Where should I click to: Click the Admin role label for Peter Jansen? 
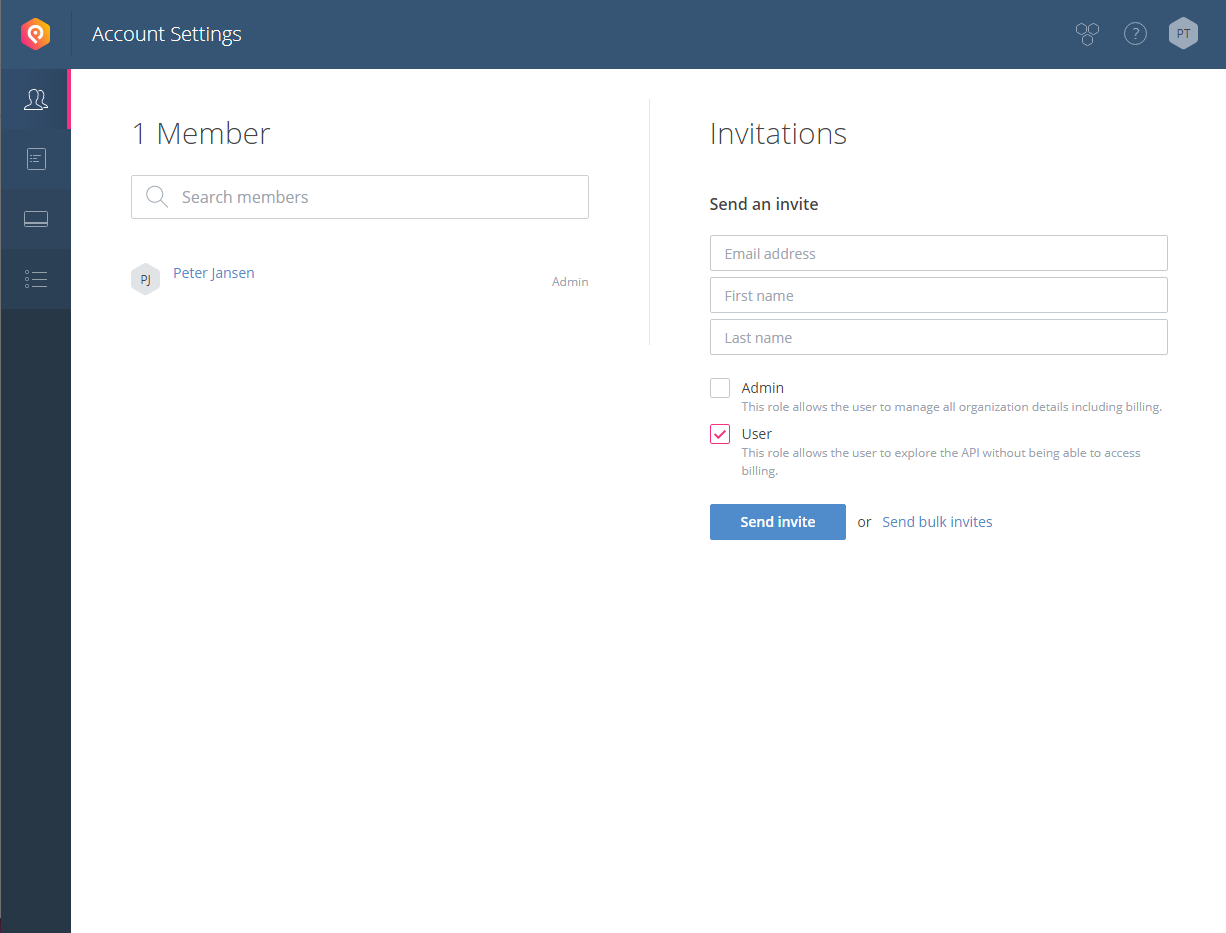click(x=570, y=282)
